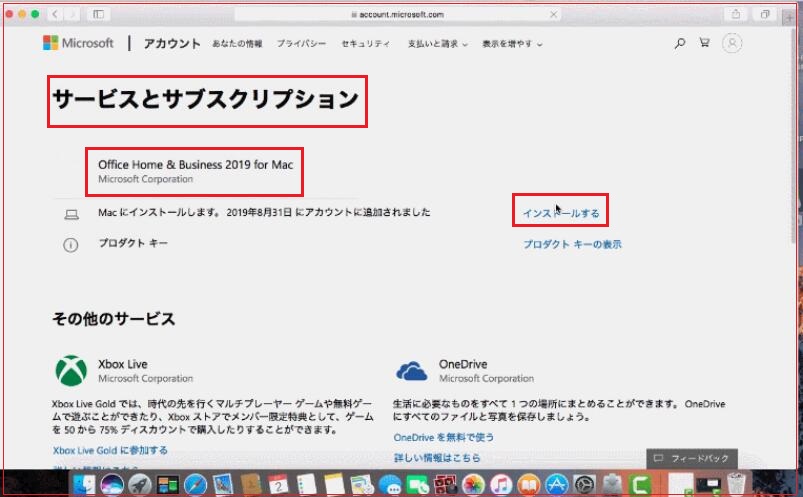Click the プロダクト キーの表示 link

point(572,244)
